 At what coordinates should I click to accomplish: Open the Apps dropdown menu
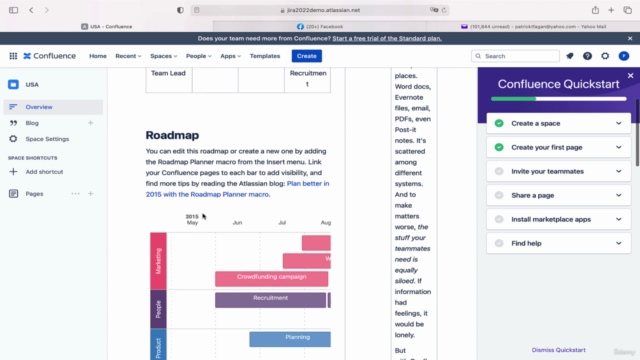231,56
